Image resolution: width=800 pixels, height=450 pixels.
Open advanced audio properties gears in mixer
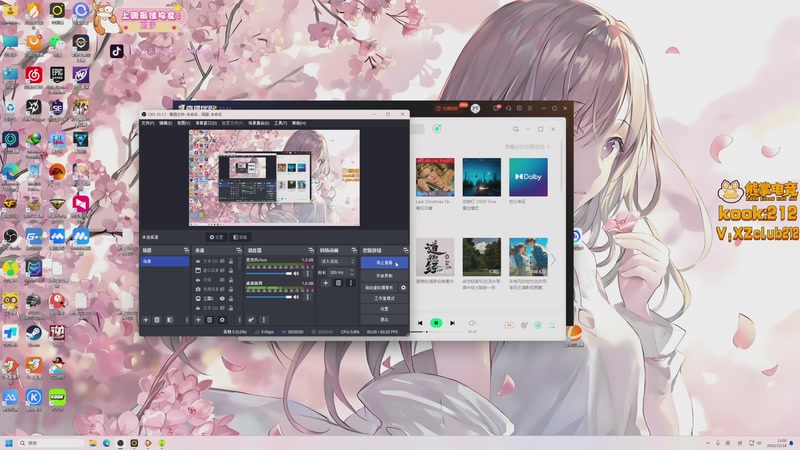251,320
